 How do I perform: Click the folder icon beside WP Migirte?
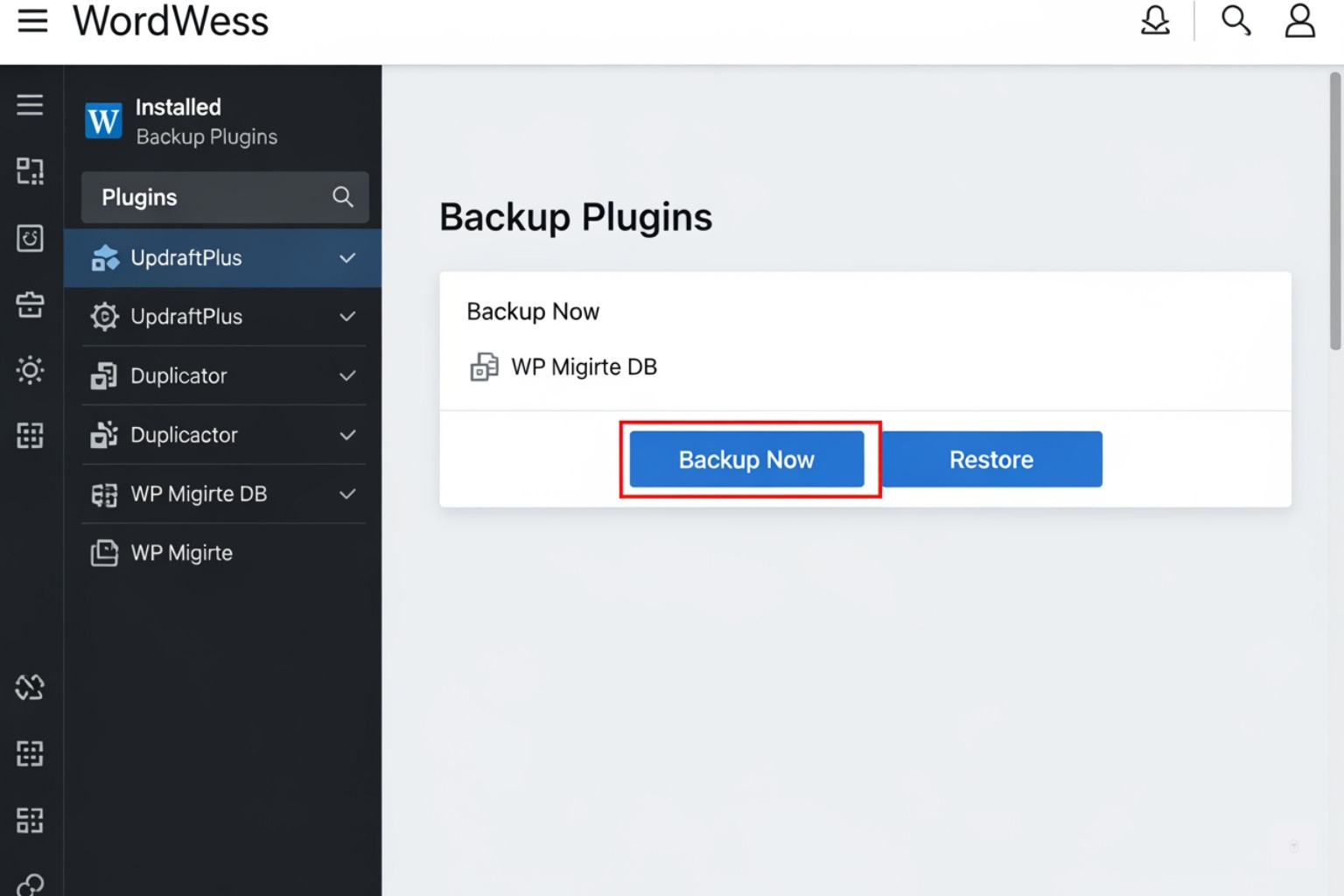[x=104, y=553]
